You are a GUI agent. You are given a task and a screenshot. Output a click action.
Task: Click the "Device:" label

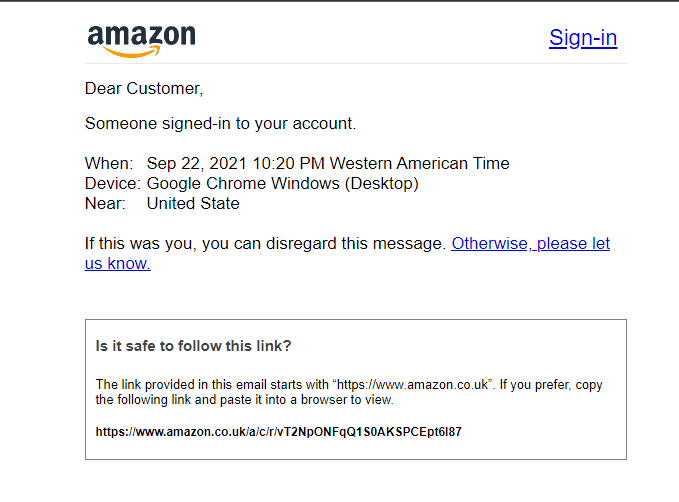tap(111, 183)
